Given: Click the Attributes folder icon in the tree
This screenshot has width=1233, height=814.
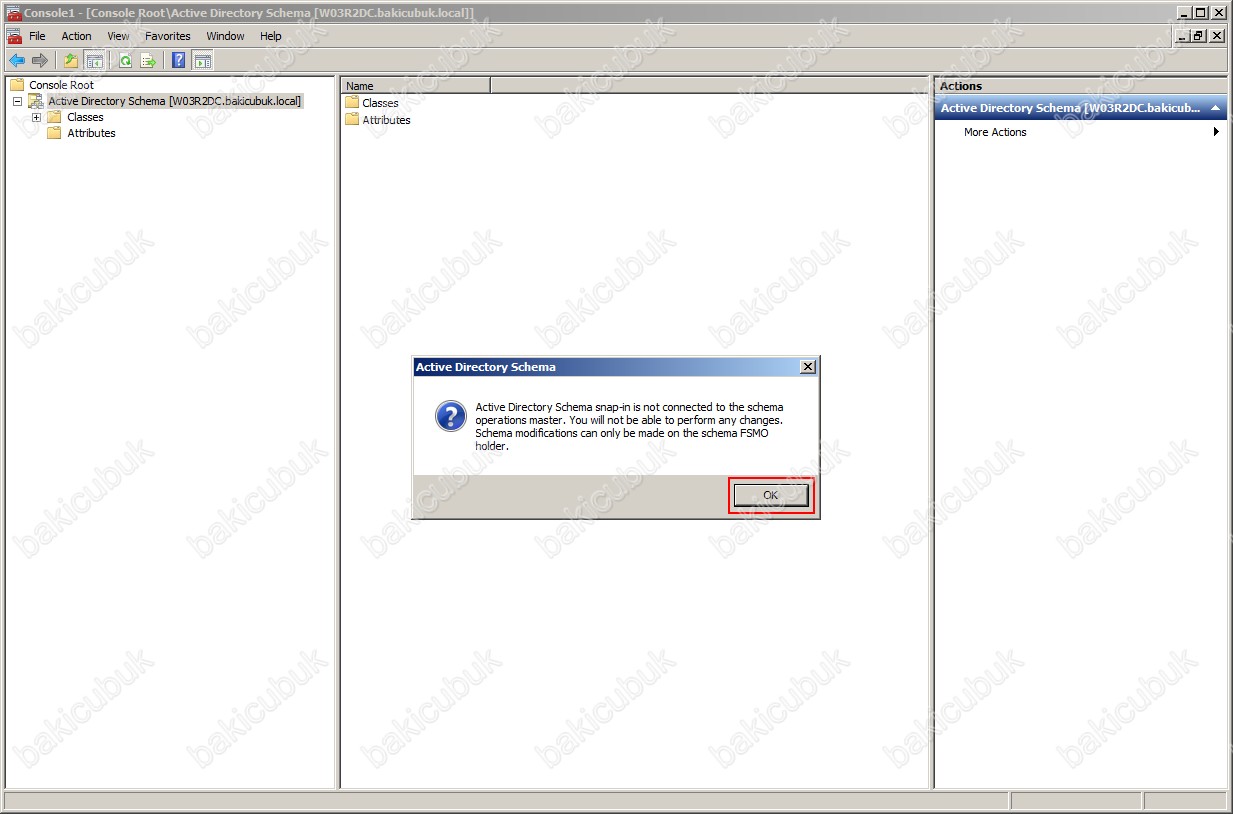Looking at the screenshot, I should coord(54,133).
